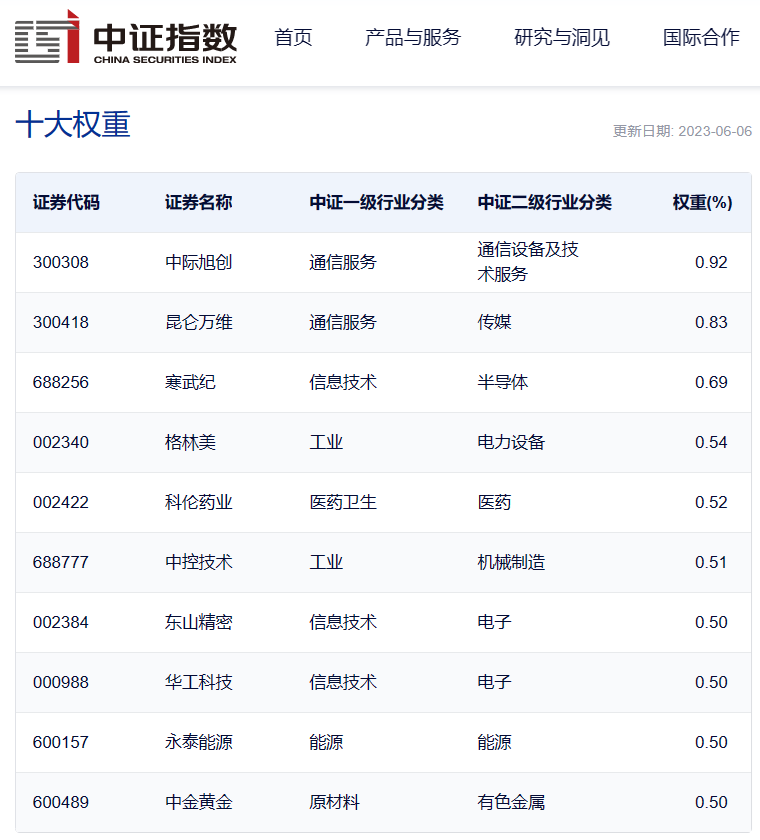Open the 产品与服务 menu
This screenshot has width=760, height=840.
pos(412,38)
